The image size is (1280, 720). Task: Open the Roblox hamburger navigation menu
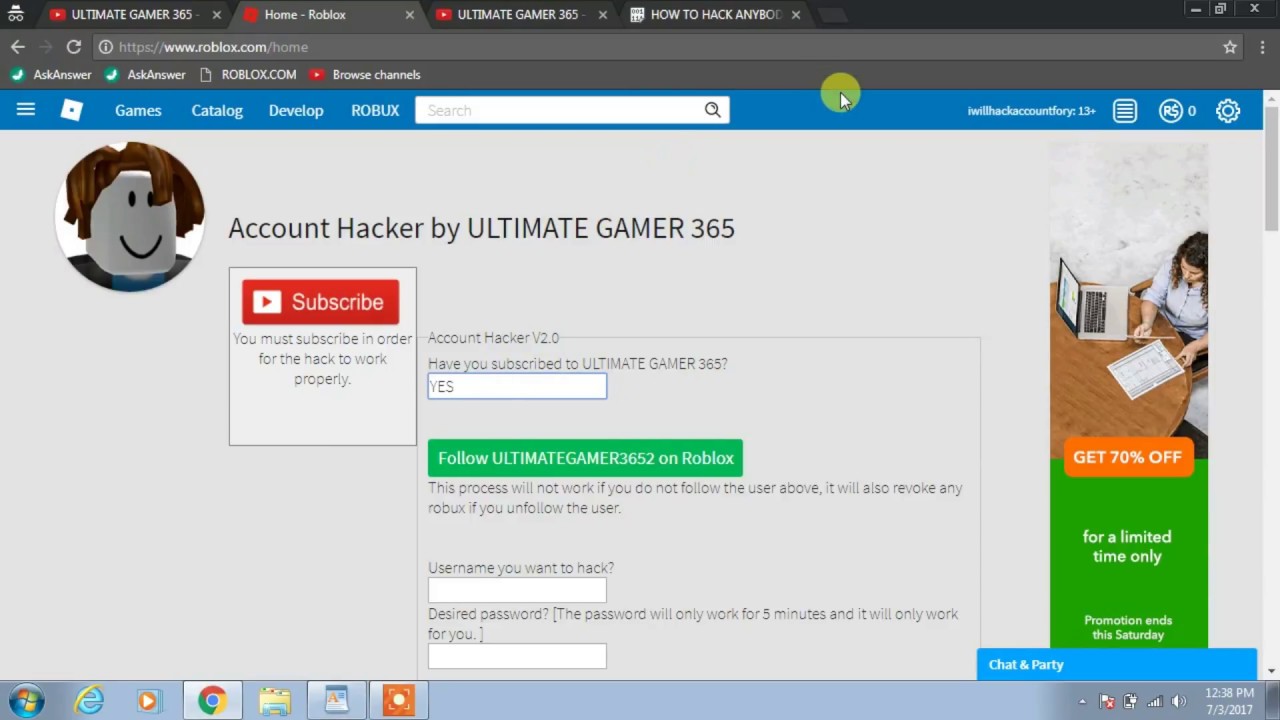26,110
